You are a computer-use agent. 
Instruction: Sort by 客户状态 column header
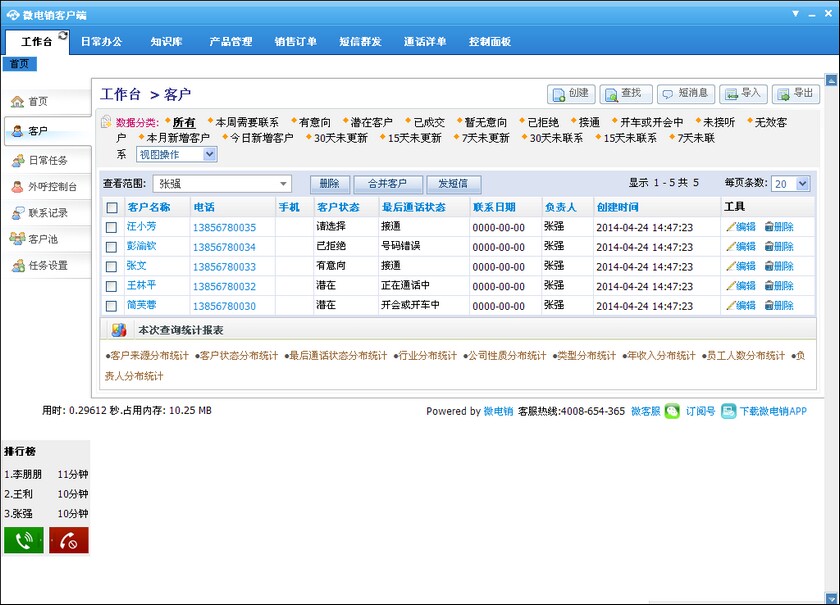339,207
